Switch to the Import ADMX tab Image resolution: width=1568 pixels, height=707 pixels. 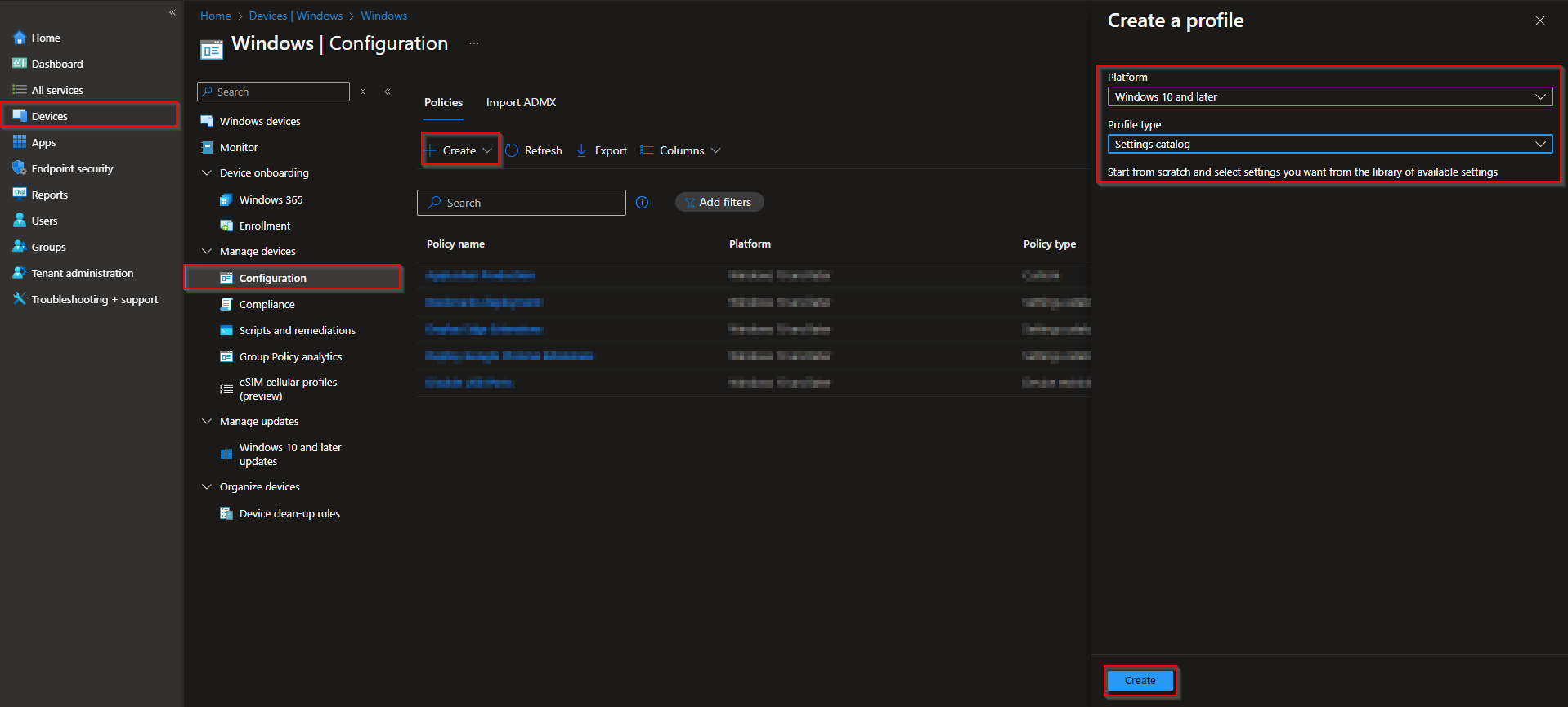coord(521,102)
